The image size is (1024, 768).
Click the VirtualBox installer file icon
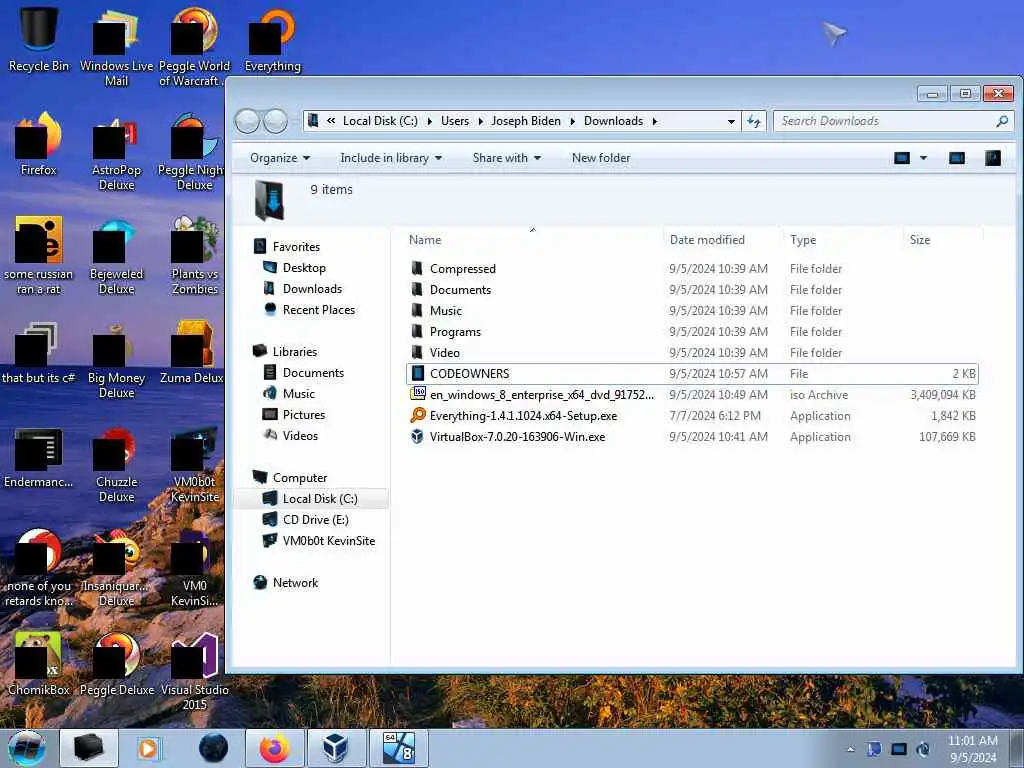coord(418,436)
